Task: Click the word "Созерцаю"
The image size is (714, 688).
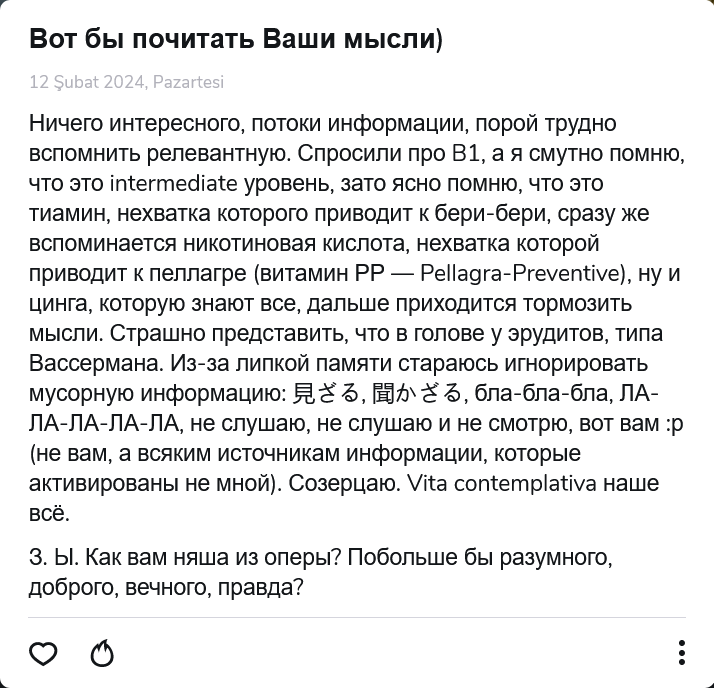Action: click(346, 484)
